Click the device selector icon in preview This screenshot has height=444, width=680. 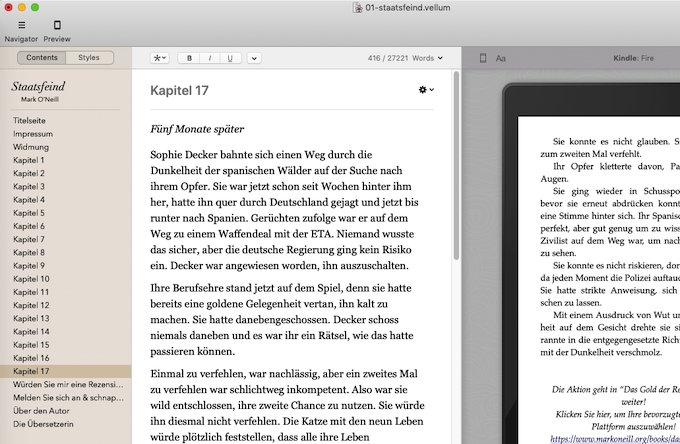(483, 58)
